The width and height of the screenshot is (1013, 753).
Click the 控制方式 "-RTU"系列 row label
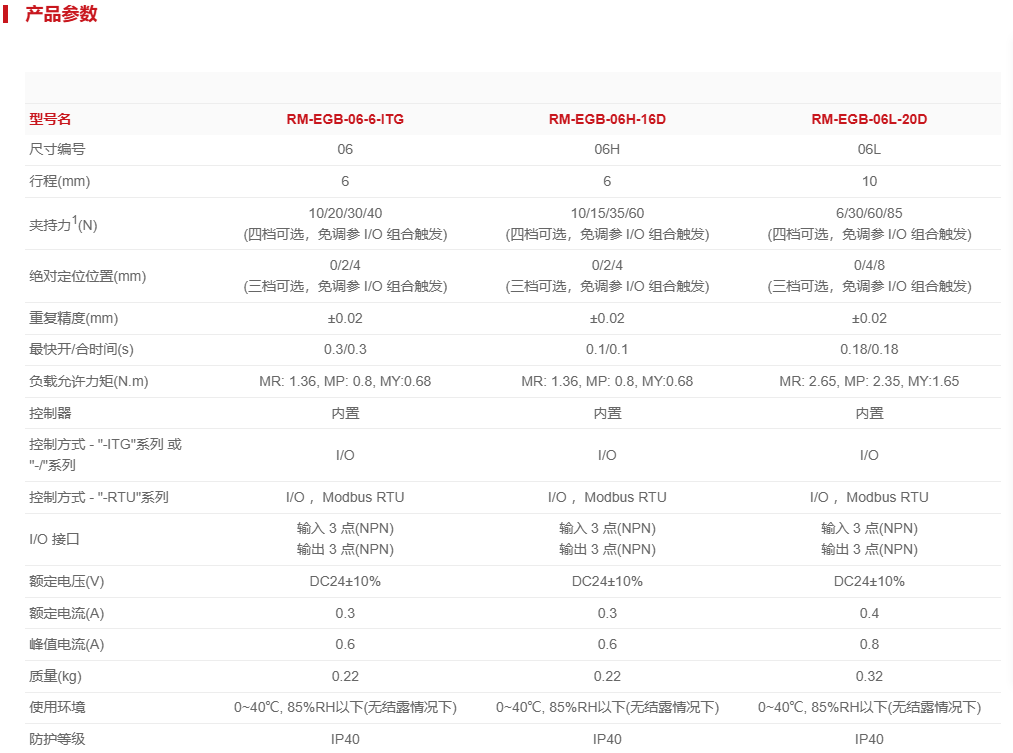click(99, 497)
